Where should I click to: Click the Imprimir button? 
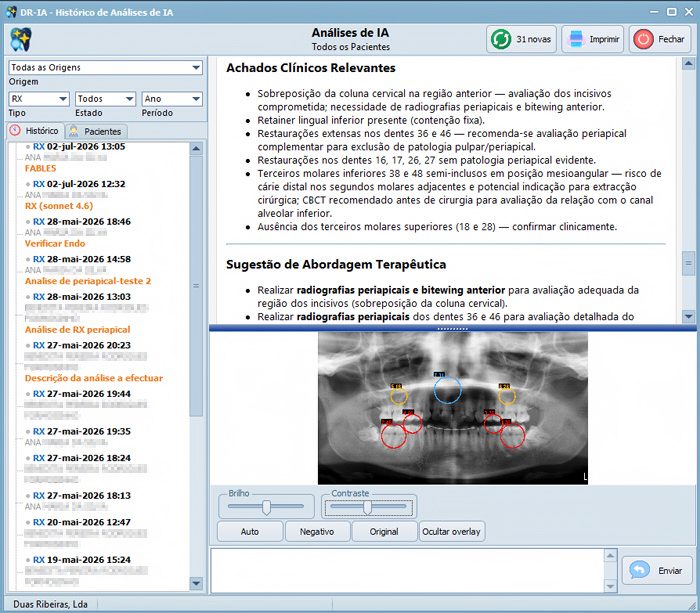(x=592, y=39)
